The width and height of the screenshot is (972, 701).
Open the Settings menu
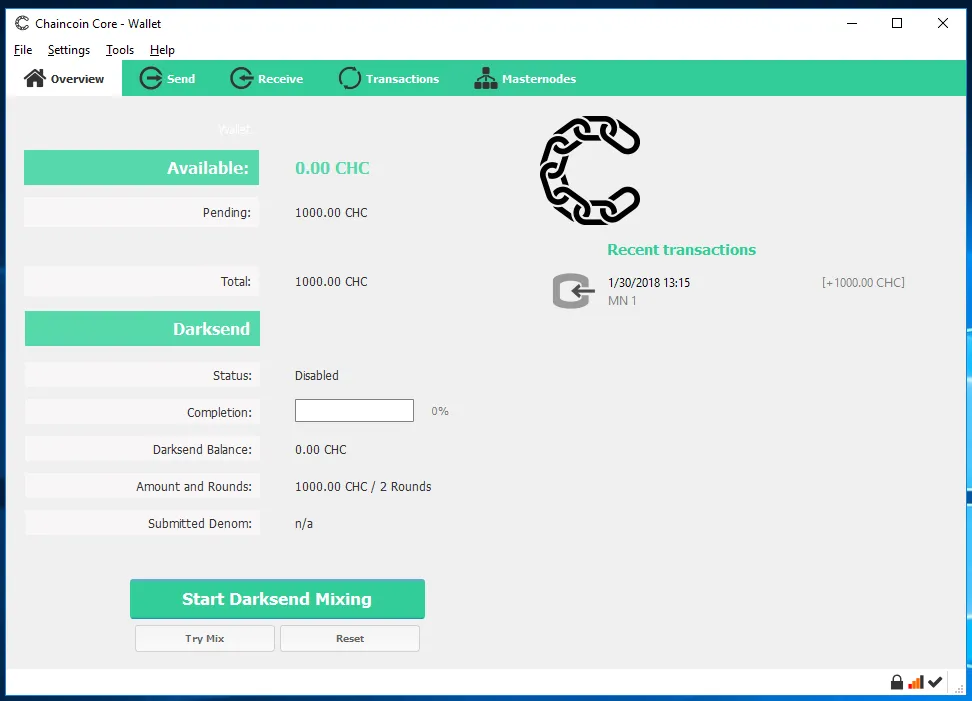pyautogui.click(x=69, y=50)
